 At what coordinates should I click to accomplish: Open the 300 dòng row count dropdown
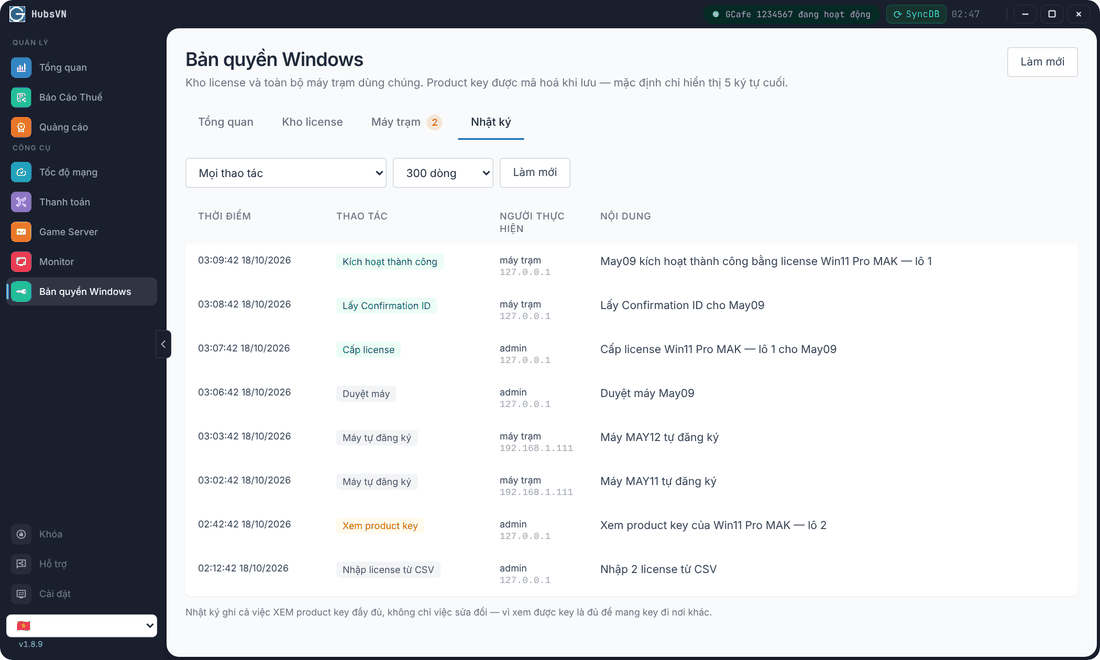tap(443, 173)
